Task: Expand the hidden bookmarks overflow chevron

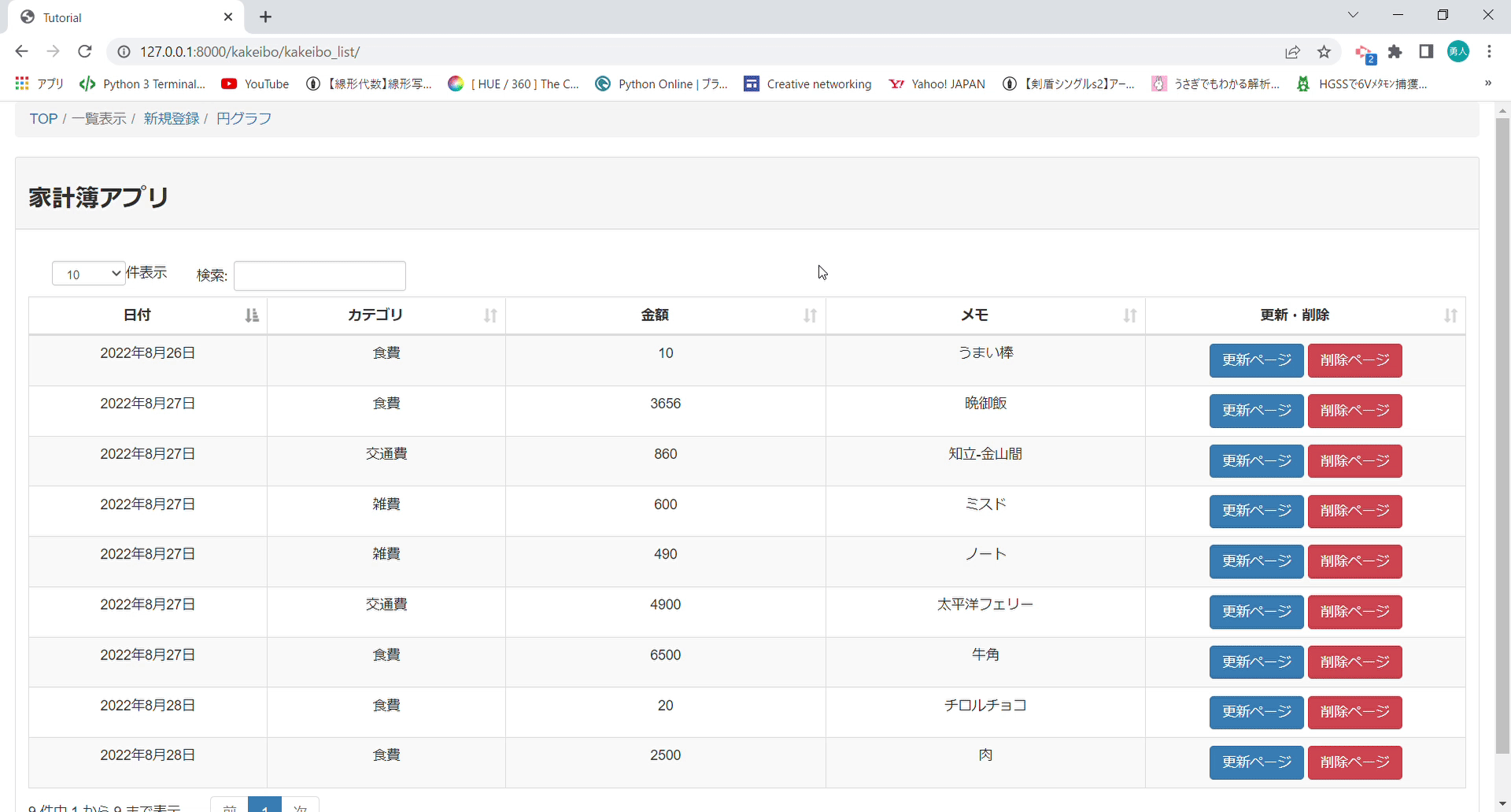Action: tap(1487, 83)
